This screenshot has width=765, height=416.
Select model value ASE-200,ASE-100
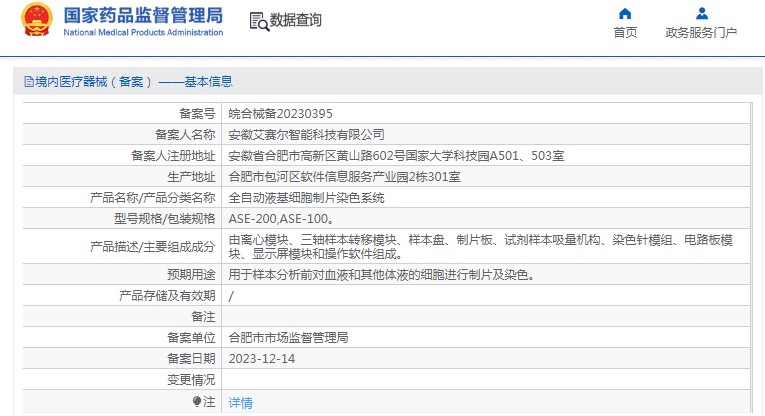pyautogui.click(x=281, y=218)
